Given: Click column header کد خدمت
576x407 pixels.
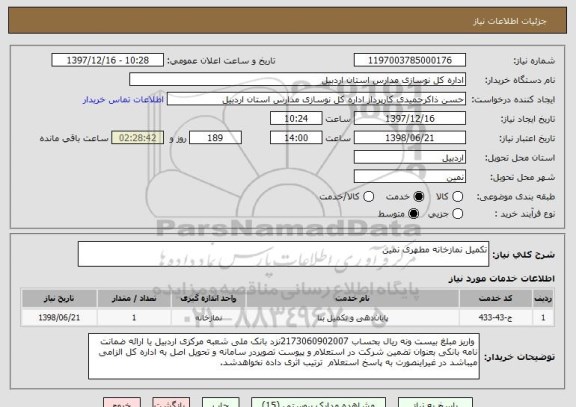Looking at the screenshot, I should click(x=495, y=298).
